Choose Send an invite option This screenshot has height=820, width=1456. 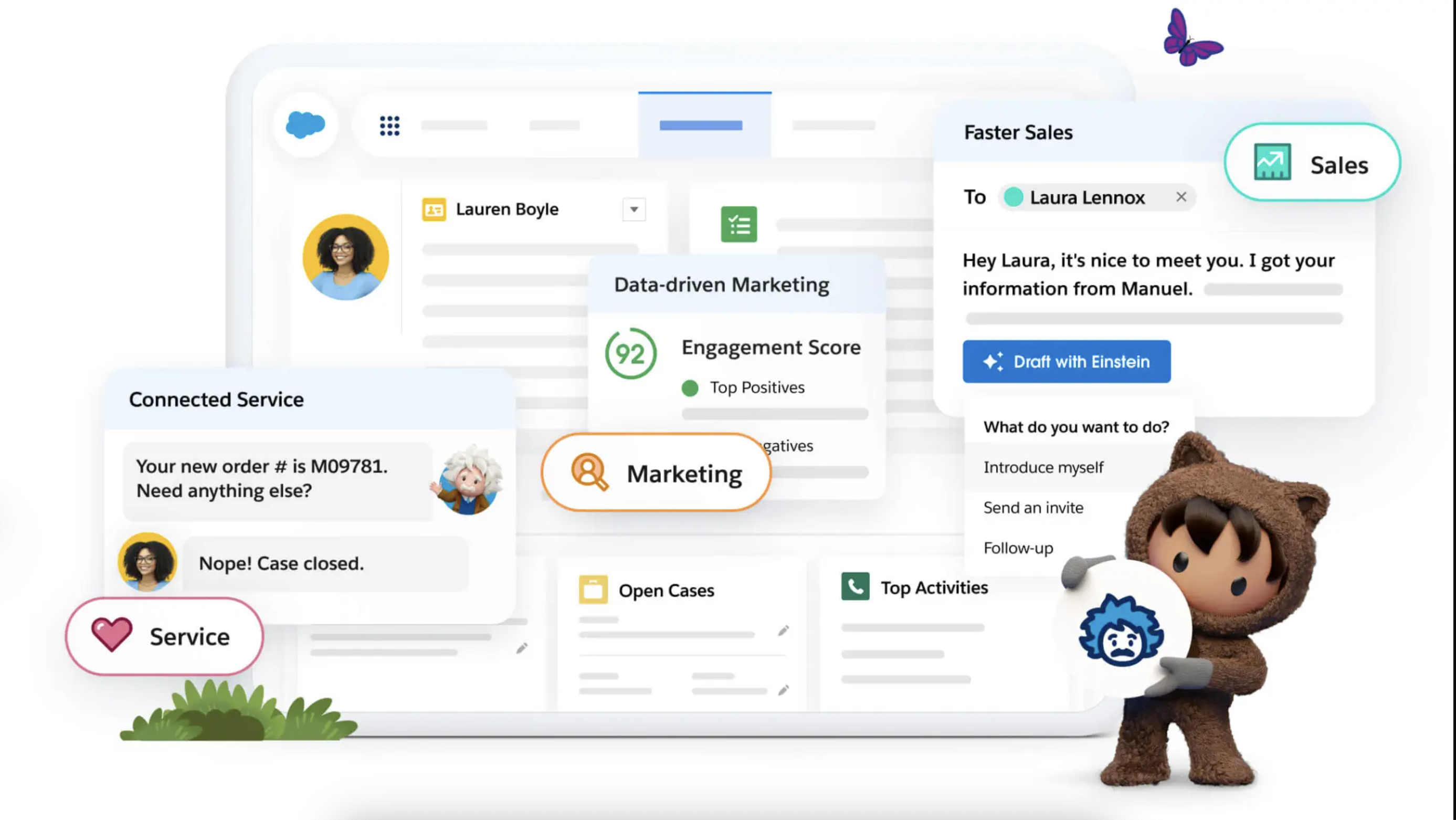(x=1033, y=508)
